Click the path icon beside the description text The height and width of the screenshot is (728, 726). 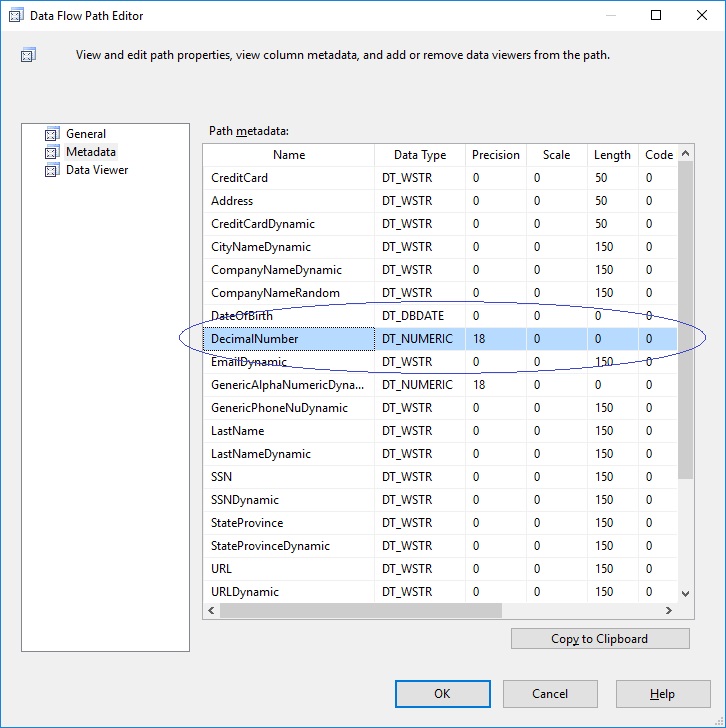pos(28,55)
